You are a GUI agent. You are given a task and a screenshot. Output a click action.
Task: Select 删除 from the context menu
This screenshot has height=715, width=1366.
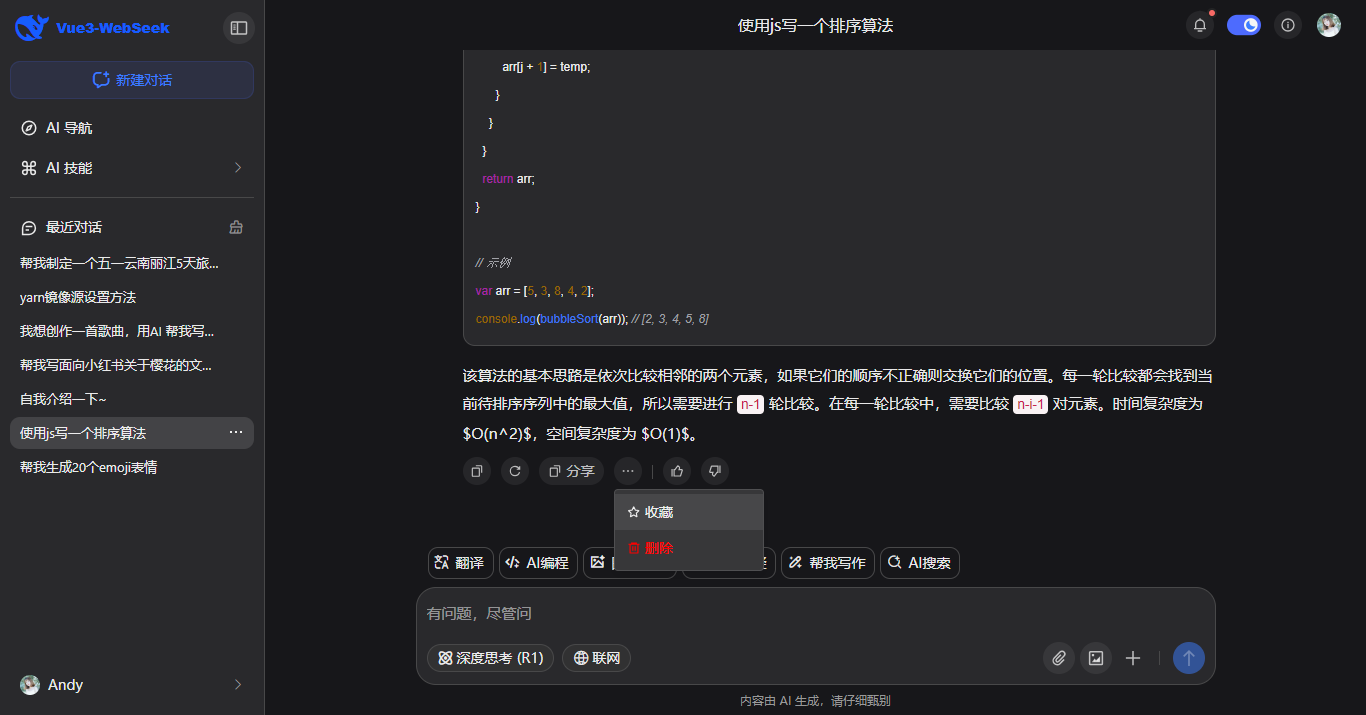pos(651,549)
